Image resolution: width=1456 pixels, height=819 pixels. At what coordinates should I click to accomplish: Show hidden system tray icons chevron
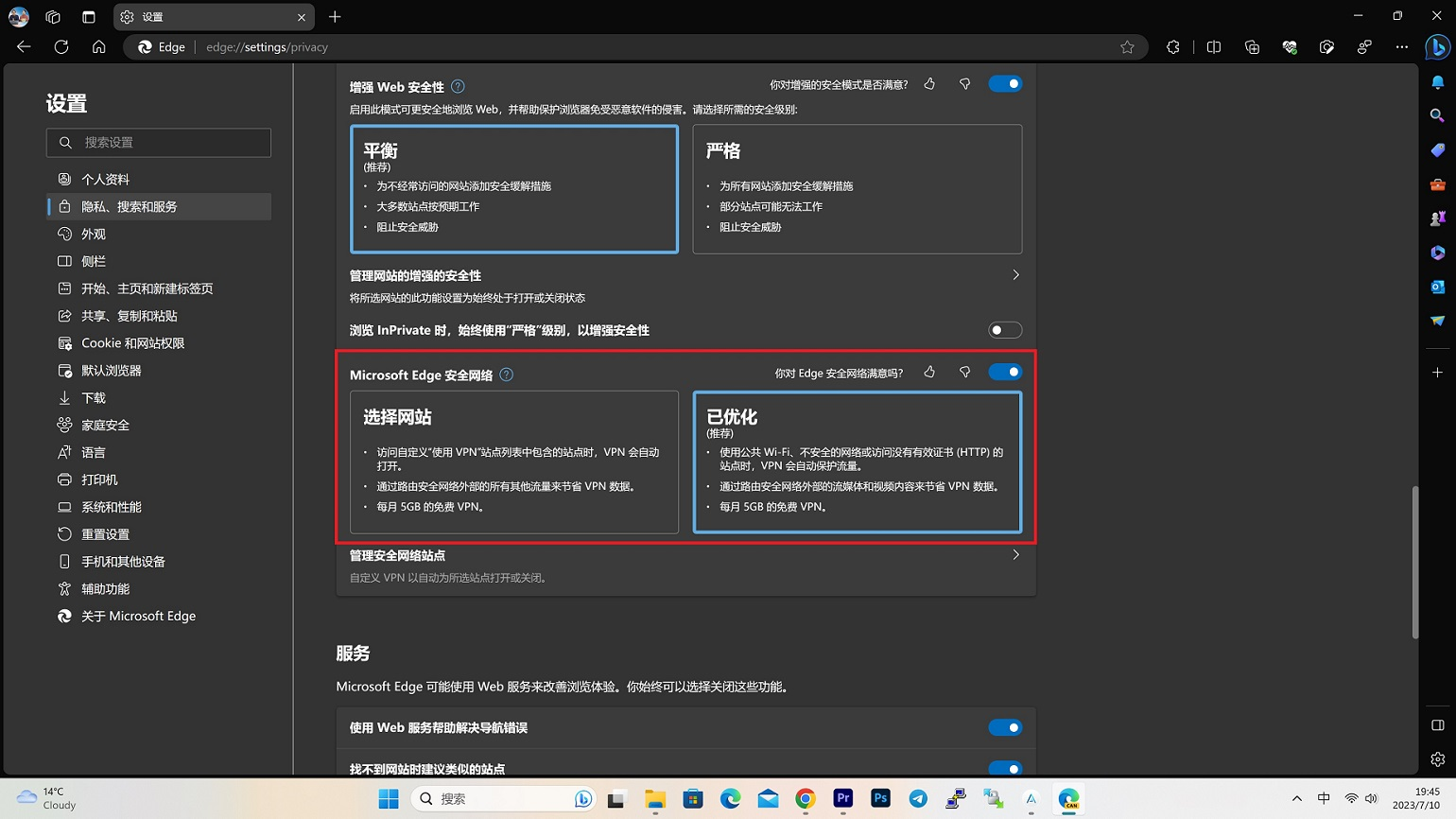point(1296,799)
